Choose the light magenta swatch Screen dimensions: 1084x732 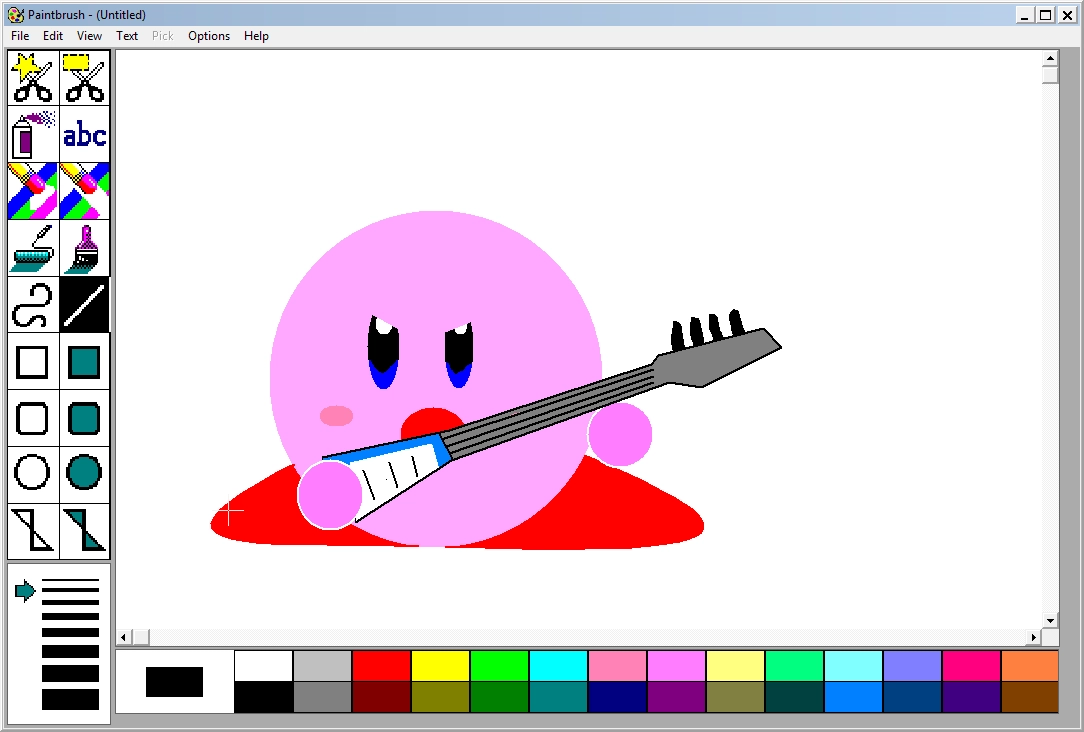676,666
